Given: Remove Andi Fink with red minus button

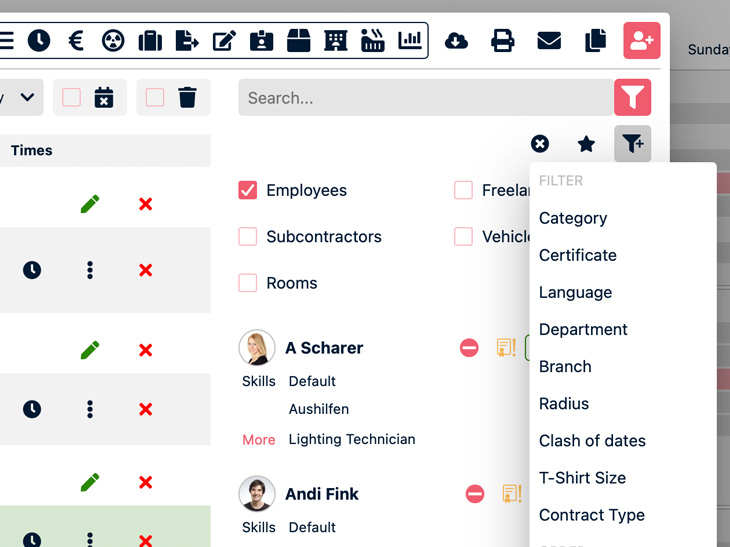Looking at the screenshot, I should coord(475,494).
